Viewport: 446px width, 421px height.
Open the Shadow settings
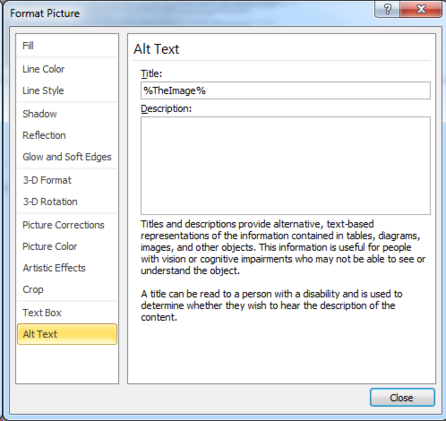[67, 114]
